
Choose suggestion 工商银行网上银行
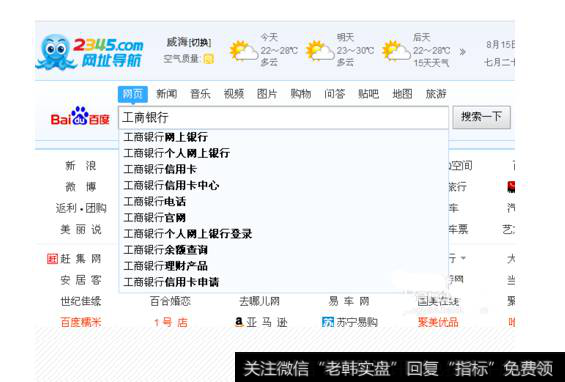[x=284, y=137]
